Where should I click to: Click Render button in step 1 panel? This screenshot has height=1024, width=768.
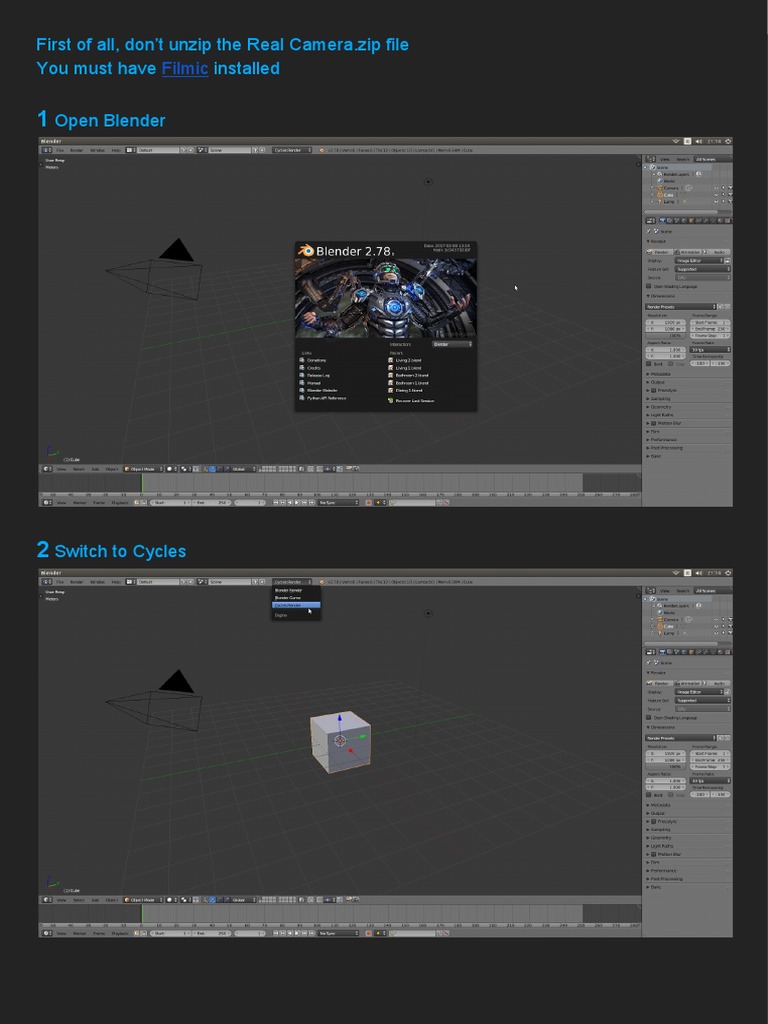pos(659,251)
